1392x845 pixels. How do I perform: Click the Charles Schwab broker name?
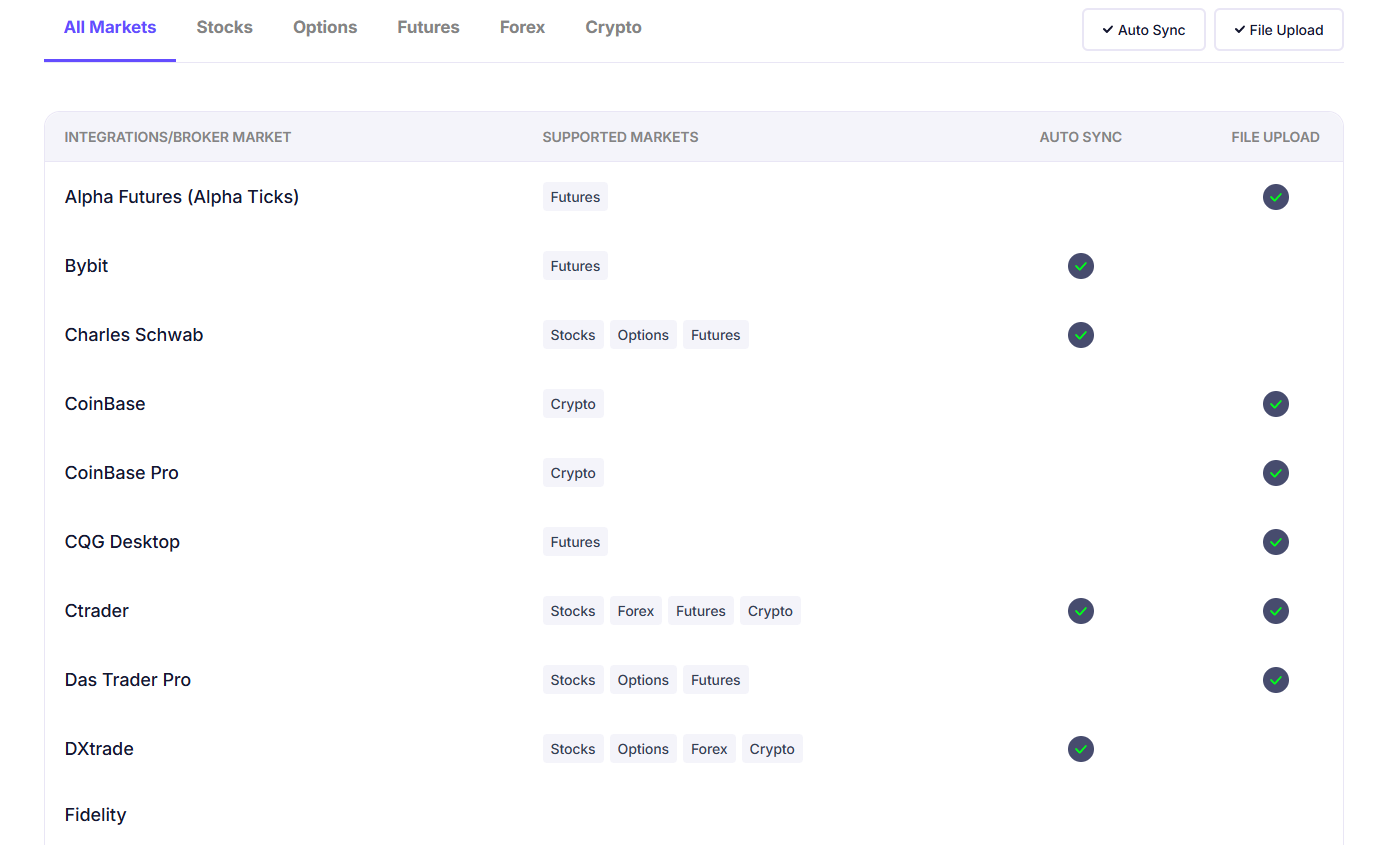coord(134,335)
